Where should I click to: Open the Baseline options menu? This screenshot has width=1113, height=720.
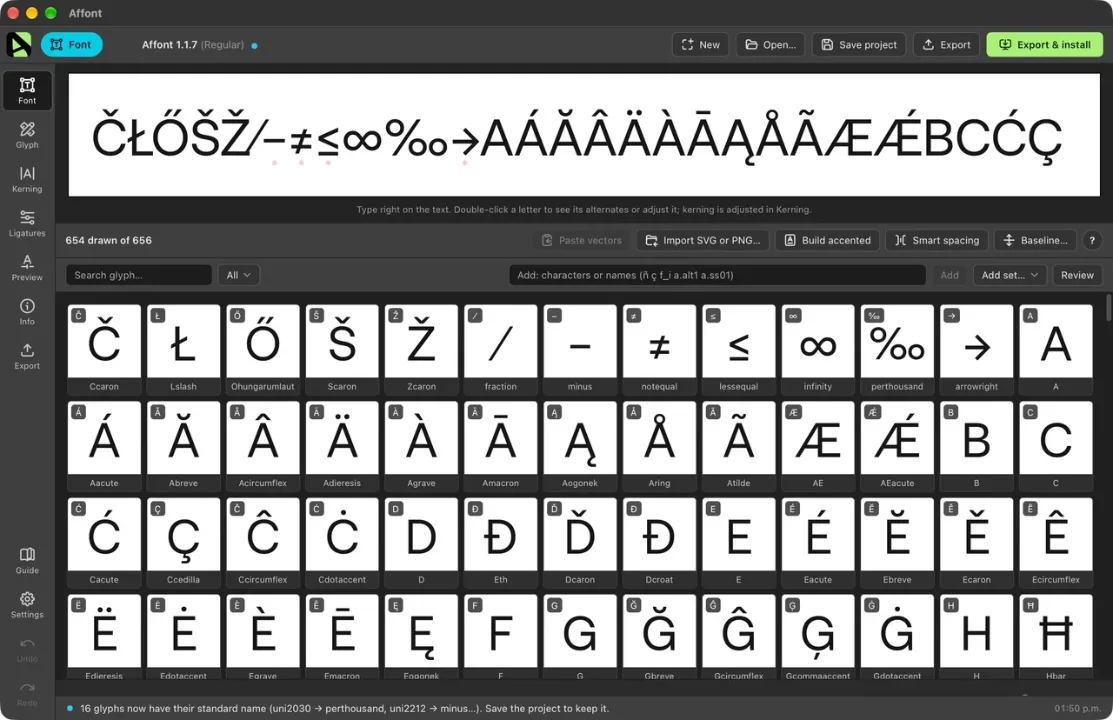point(1035,240)
